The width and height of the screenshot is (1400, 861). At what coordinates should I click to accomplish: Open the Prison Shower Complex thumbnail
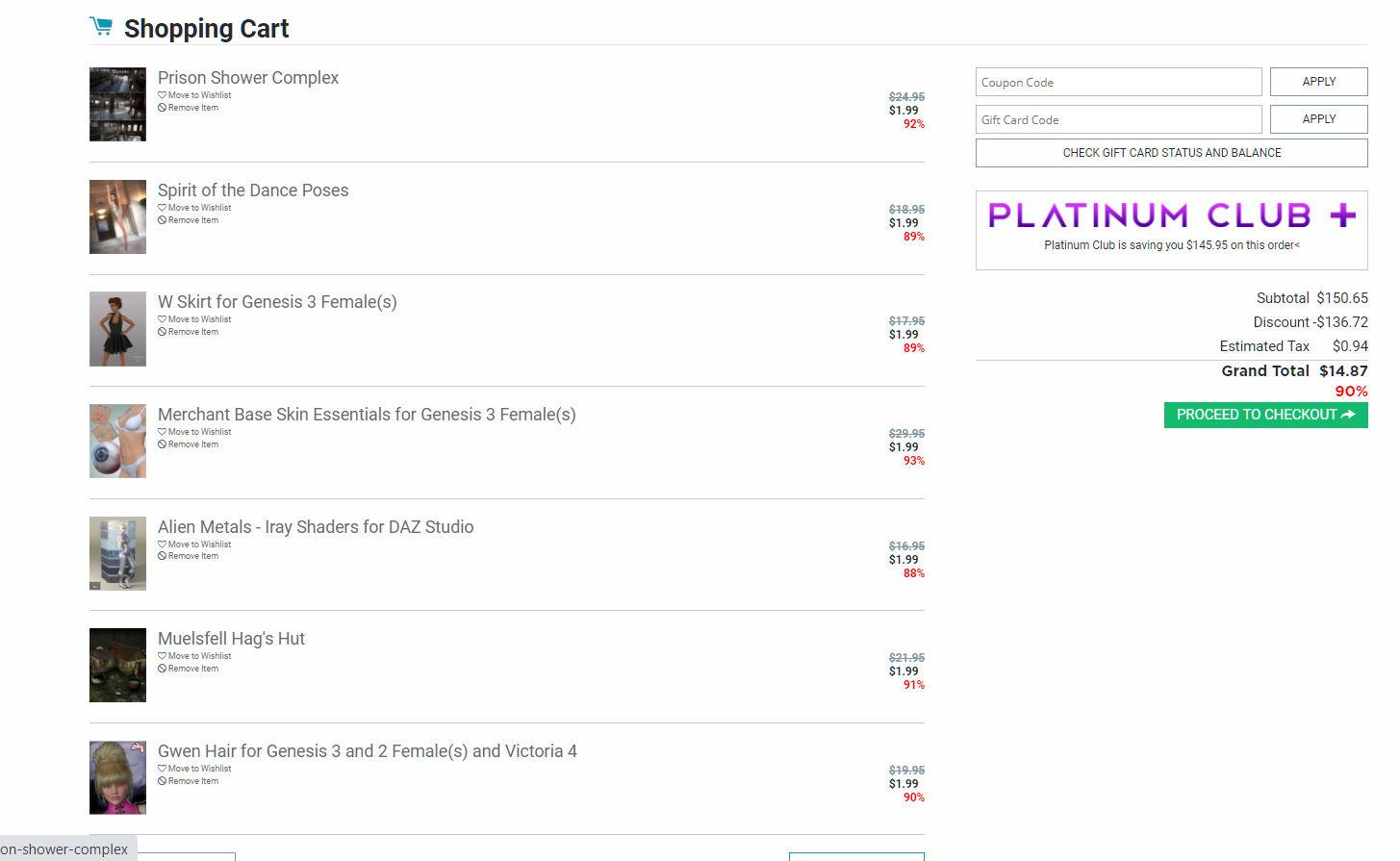click(117, 104)
